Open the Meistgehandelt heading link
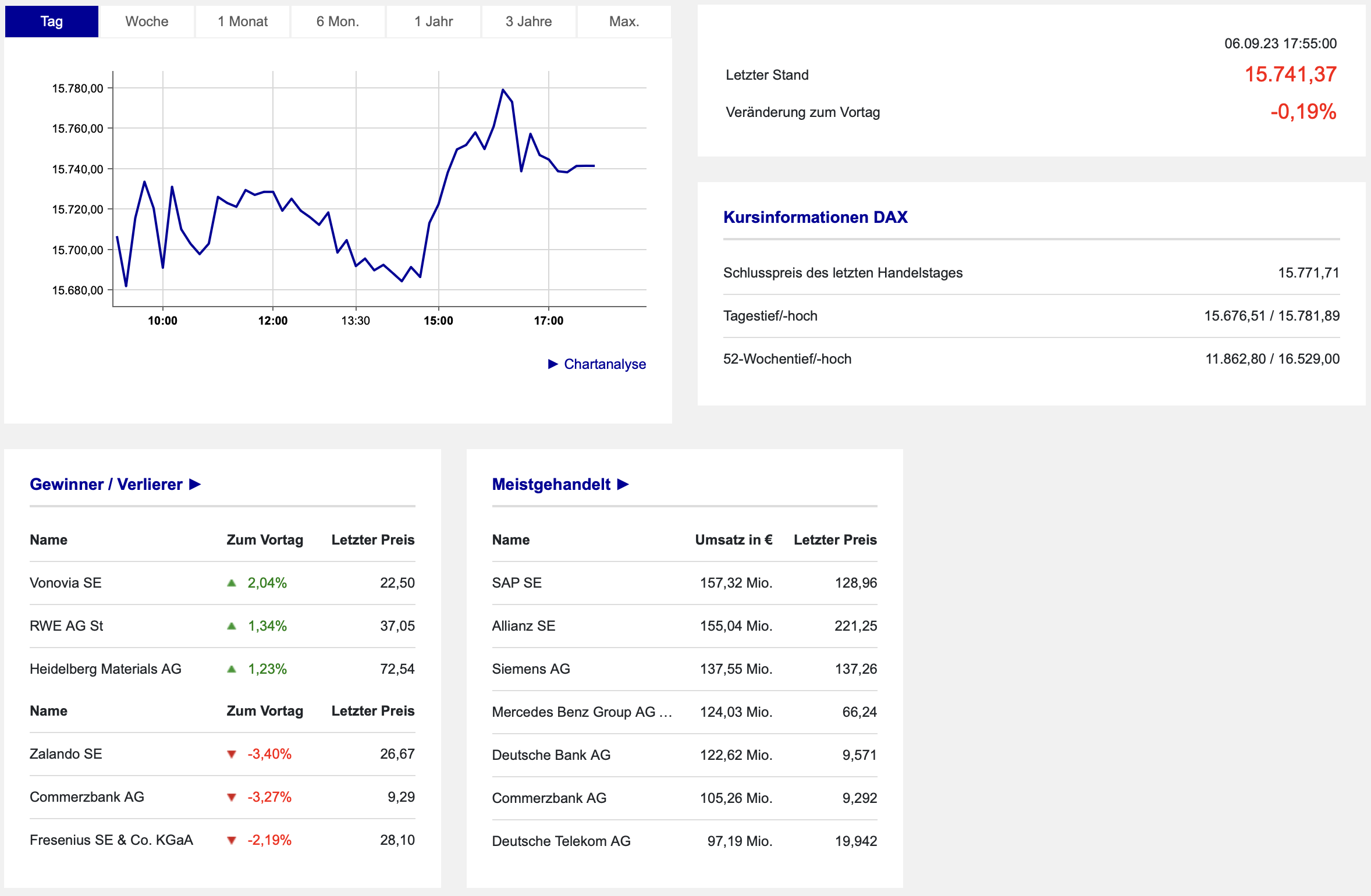1371x896 pixels. (550, 484)
